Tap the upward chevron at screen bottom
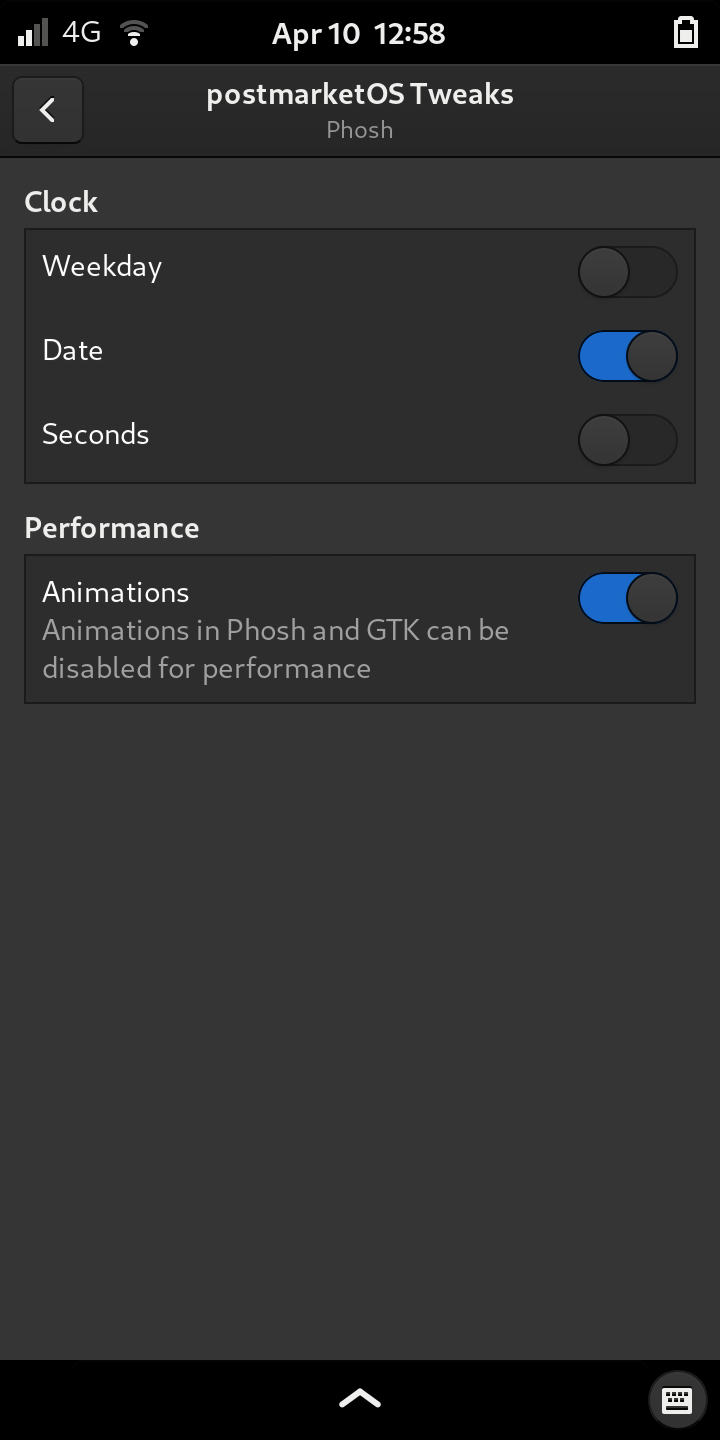720x1440 pixels. click(359, 1397)
